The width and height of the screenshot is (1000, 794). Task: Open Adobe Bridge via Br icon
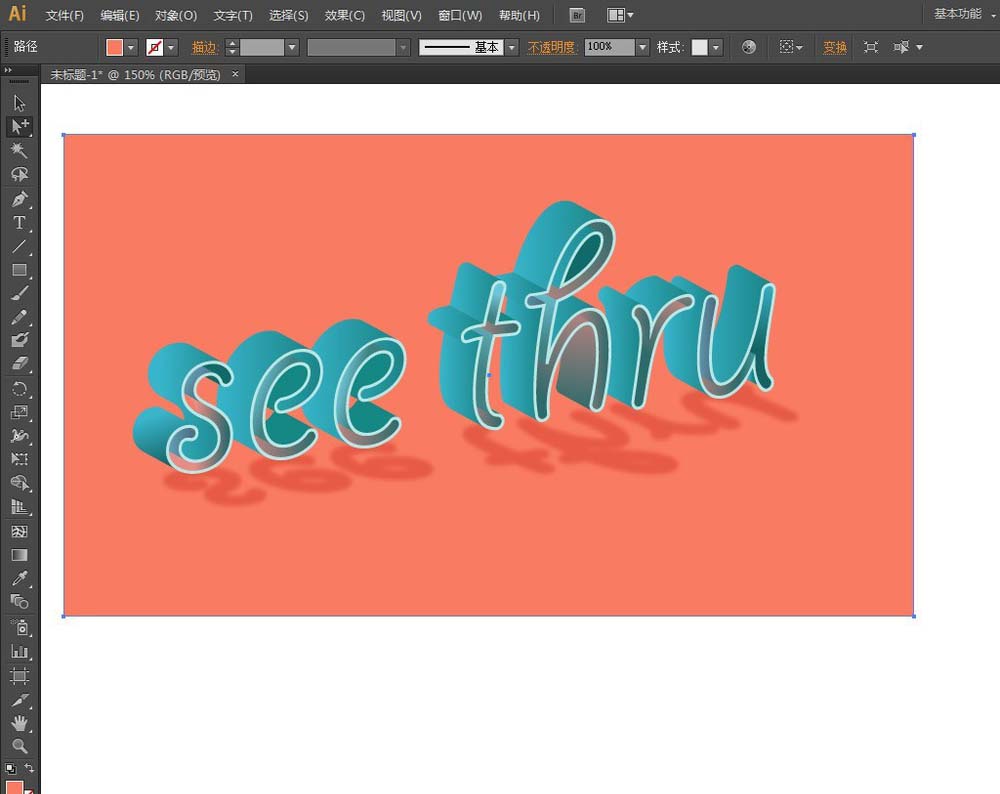(577, 15)
